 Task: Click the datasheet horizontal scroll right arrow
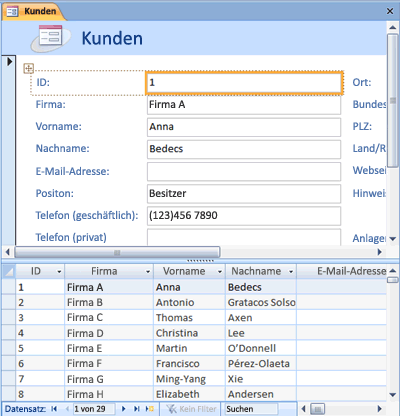[379, 409]
